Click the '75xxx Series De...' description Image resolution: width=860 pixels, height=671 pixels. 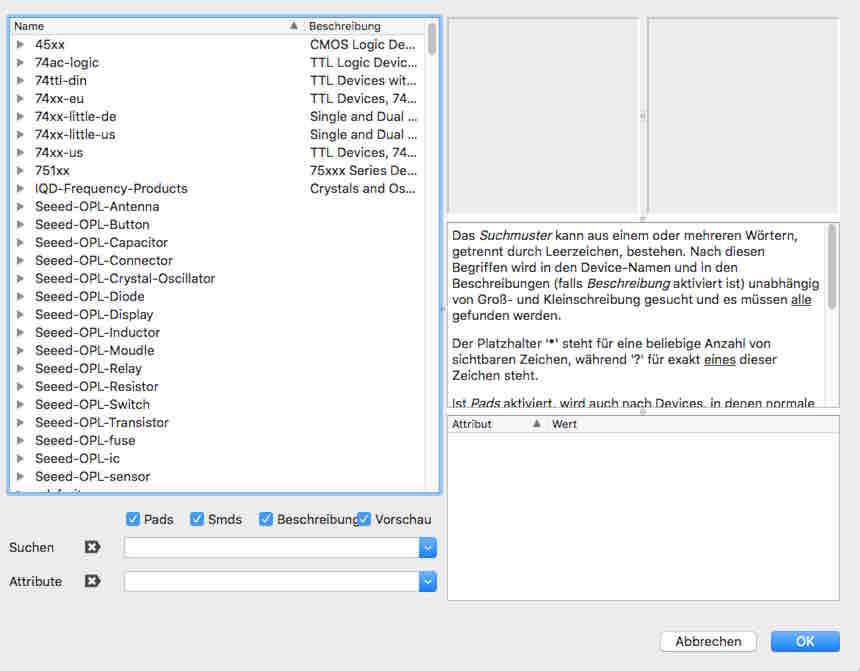[x=363, y=171]
